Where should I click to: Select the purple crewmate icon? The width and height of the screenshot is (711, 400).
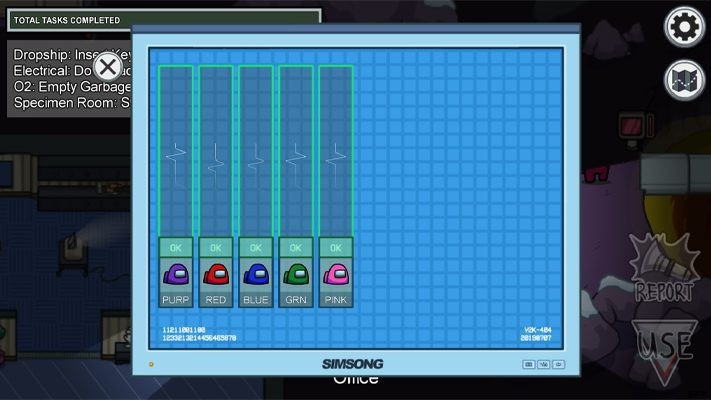(x=175, y=274)
